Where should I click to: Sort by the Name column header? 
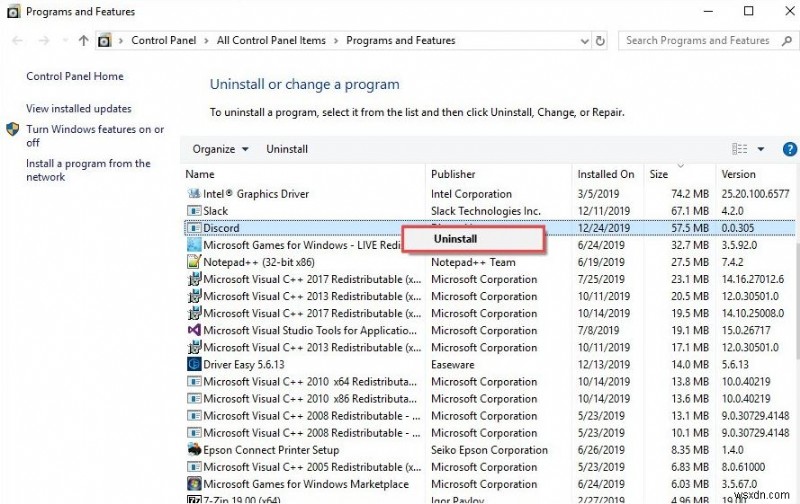(304, 174)
